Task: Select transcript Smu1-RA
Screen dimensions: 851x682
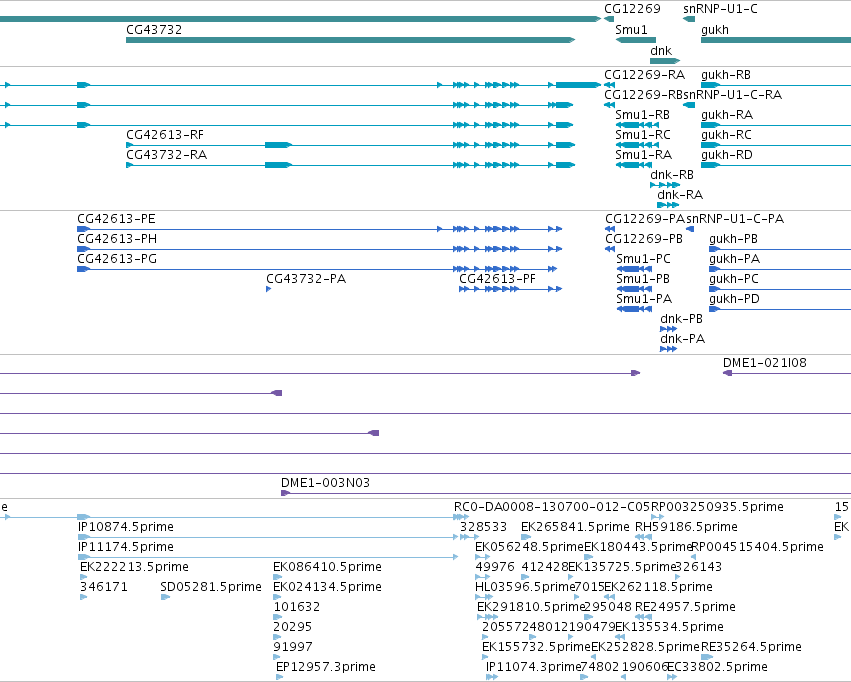Action: click(634, 165)
